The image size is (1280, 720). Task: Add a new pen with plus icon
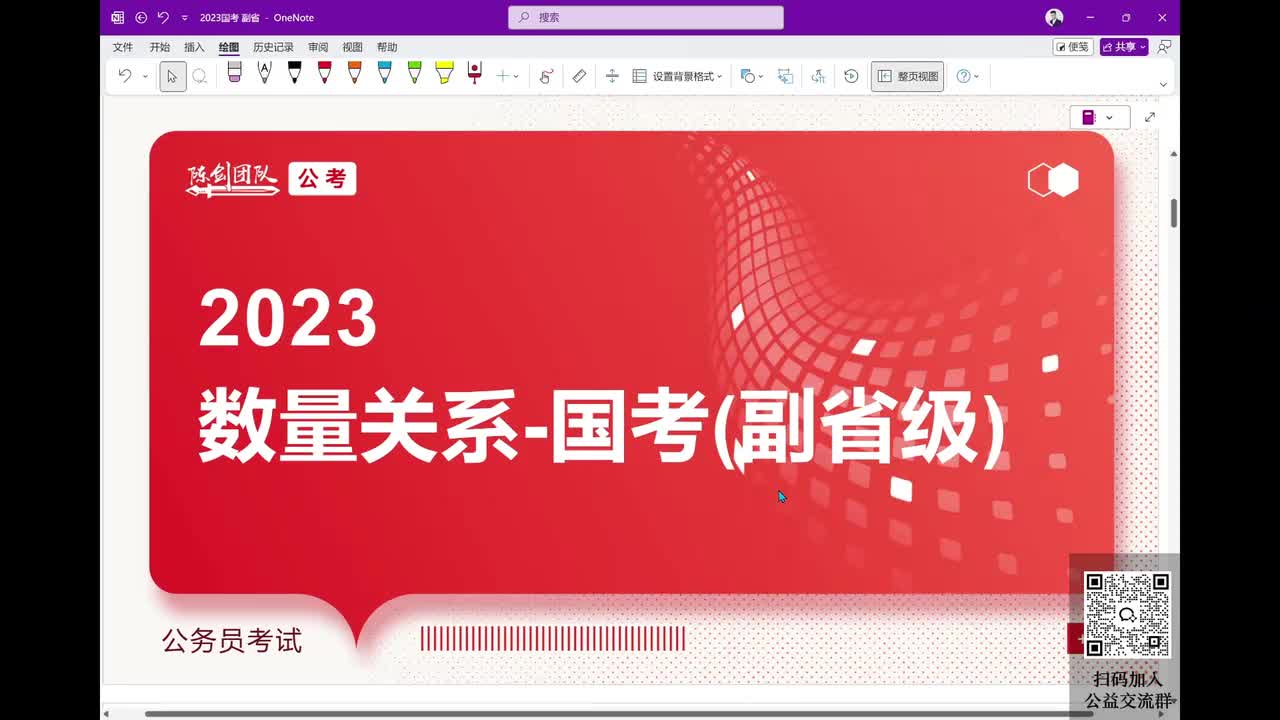pos(502,76)
